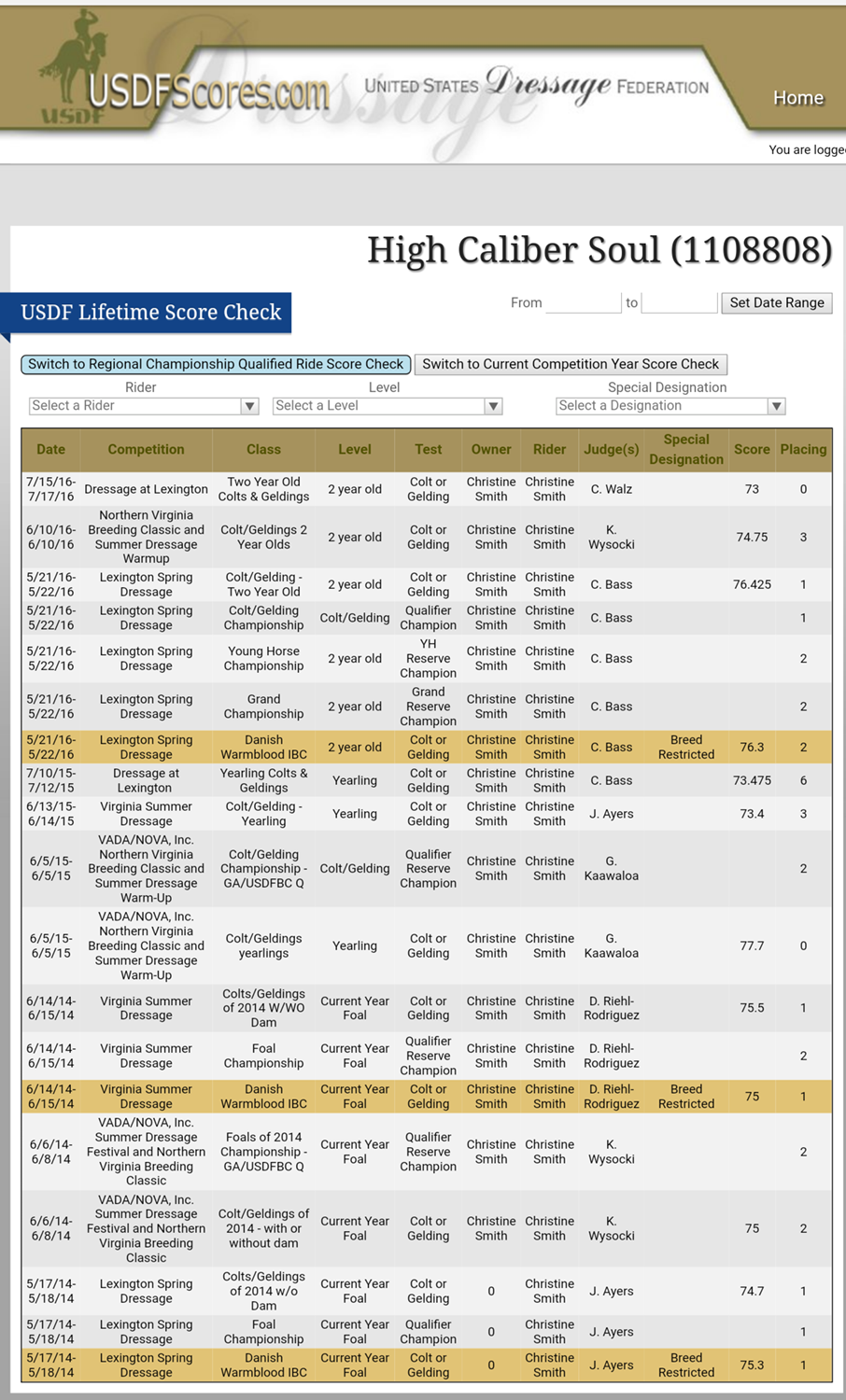The width and height of the screenshot is (846, 1400).
Task: Click the 6/10/16-6/10/16 date cell
Action: (51, 538)
